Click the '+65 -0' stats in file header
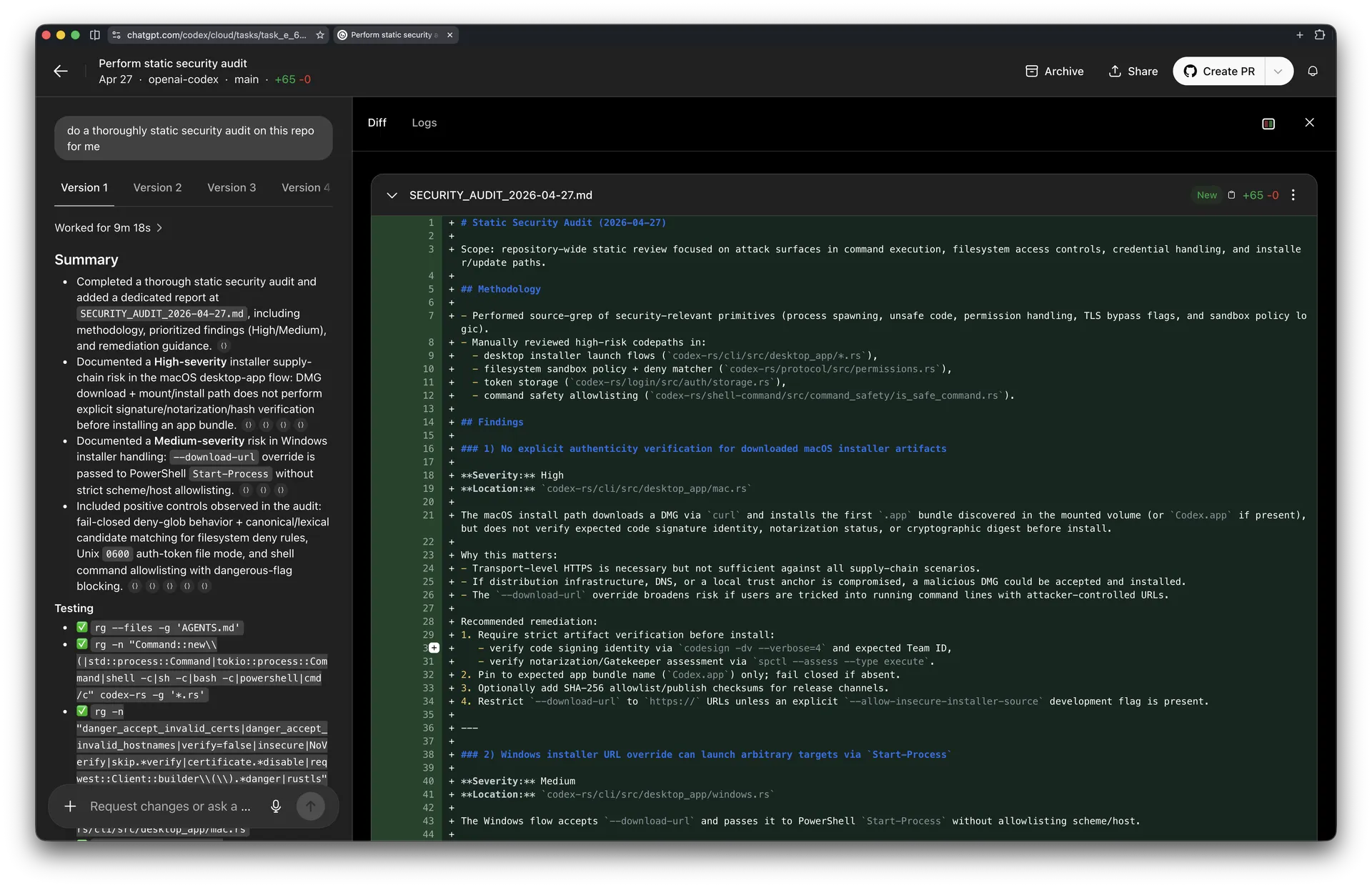 click(1261, 195)
